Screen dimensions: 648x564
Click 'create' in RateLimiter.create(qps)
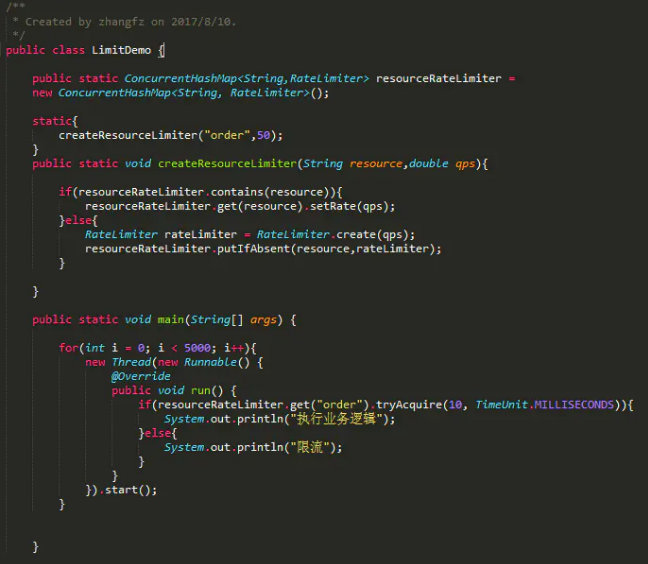(x=356, y=235)
